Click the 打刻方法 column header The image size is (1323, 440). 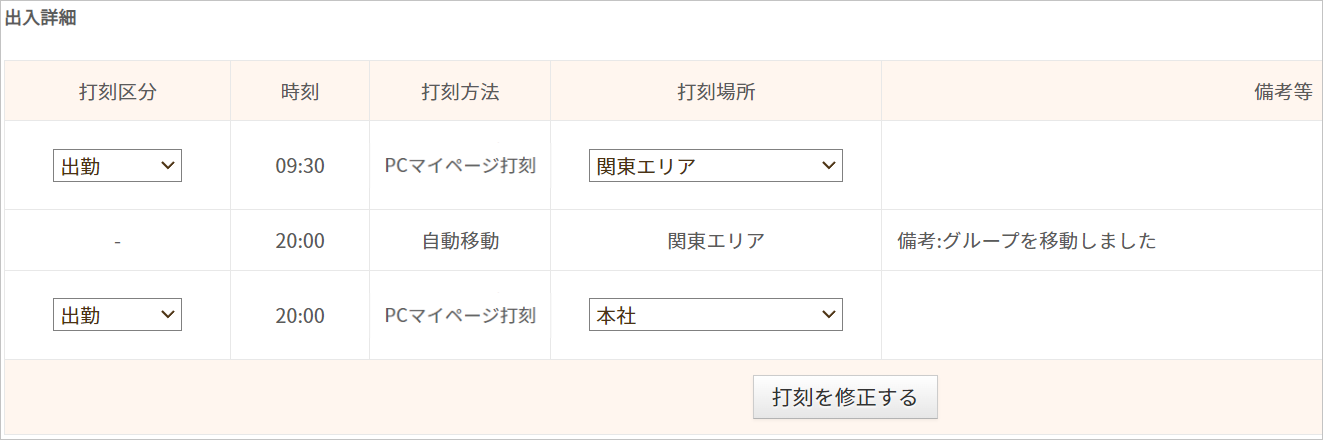coord(460,92)
